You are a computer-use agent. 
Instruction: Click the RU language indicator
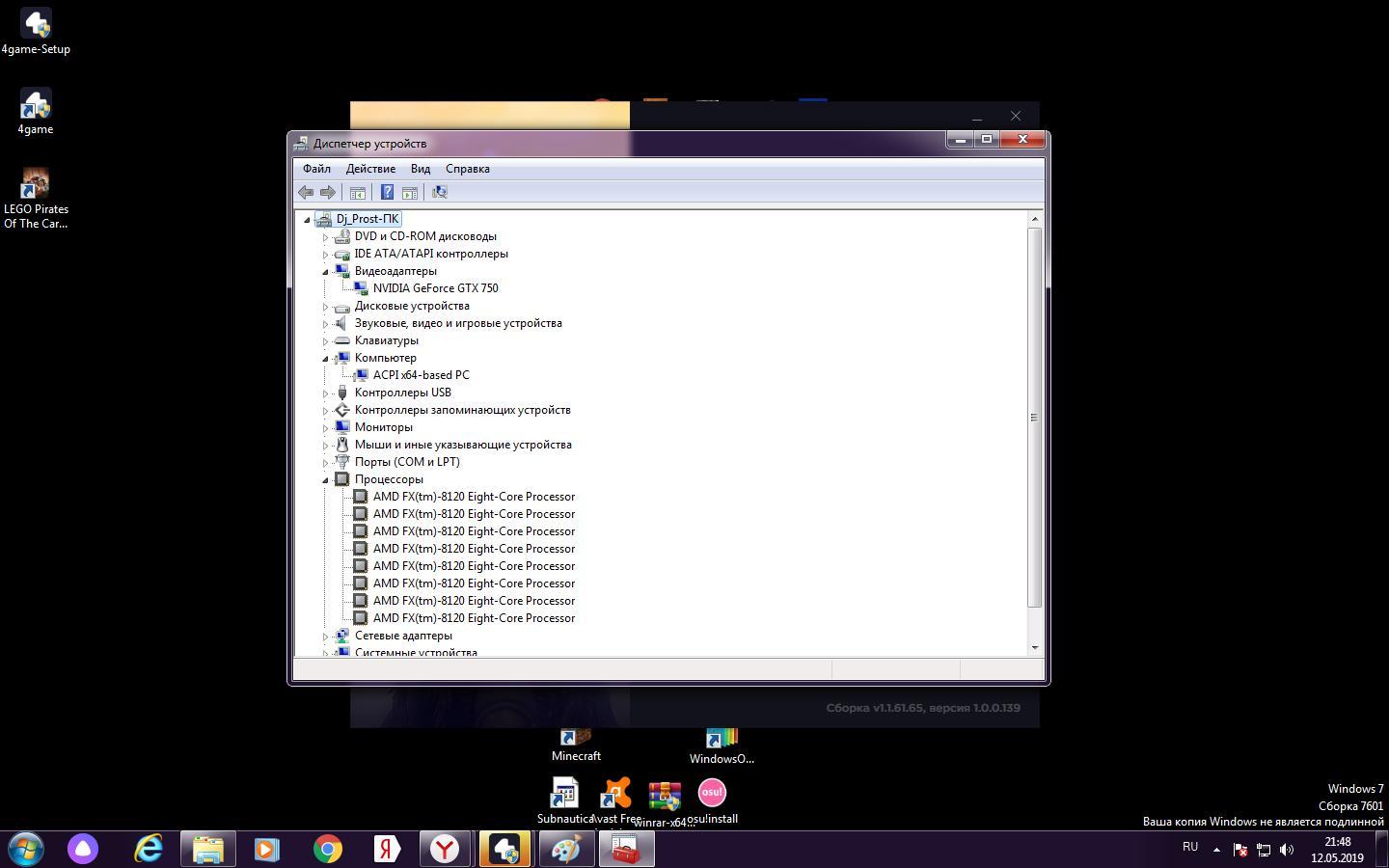[1190, 847]
